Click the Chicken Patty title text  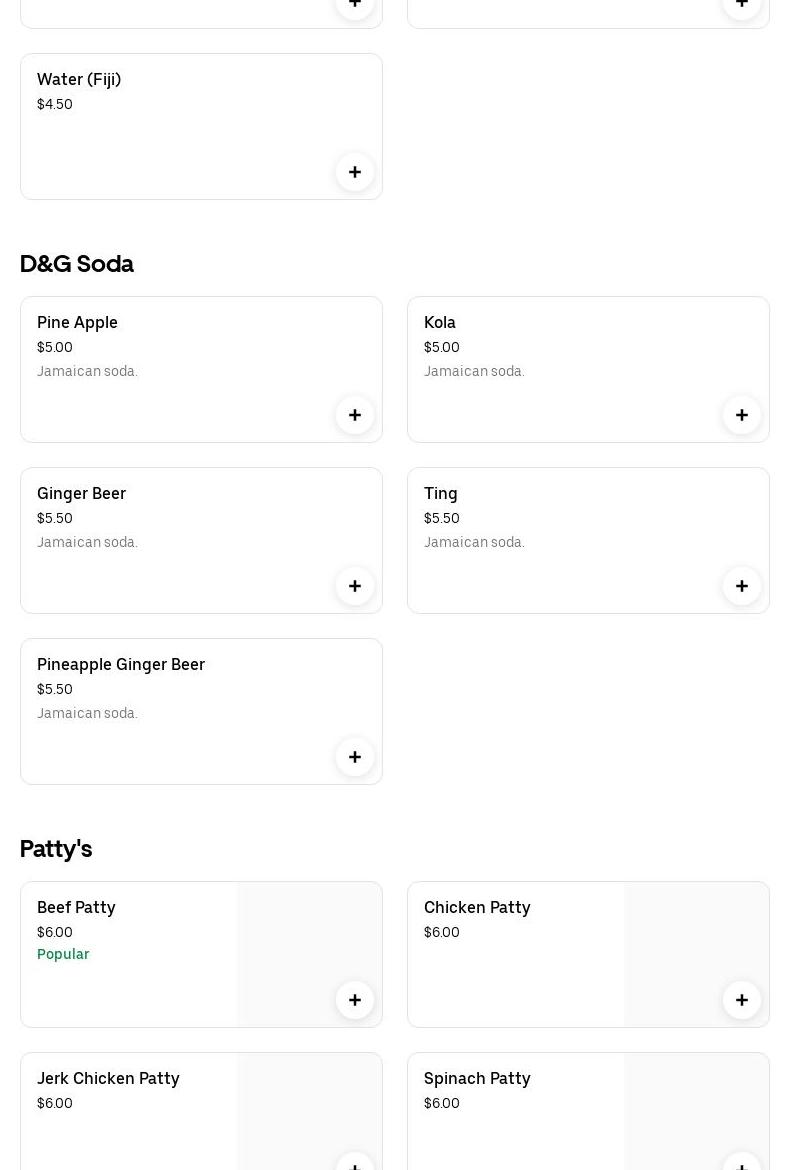477,907
